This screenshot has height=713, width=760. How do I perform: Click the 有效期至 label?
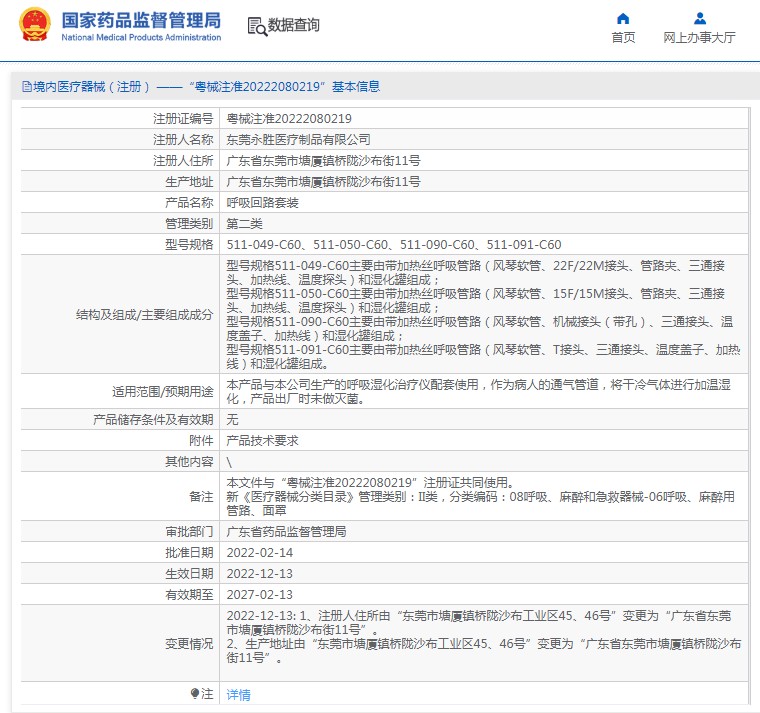click(189, 595)
